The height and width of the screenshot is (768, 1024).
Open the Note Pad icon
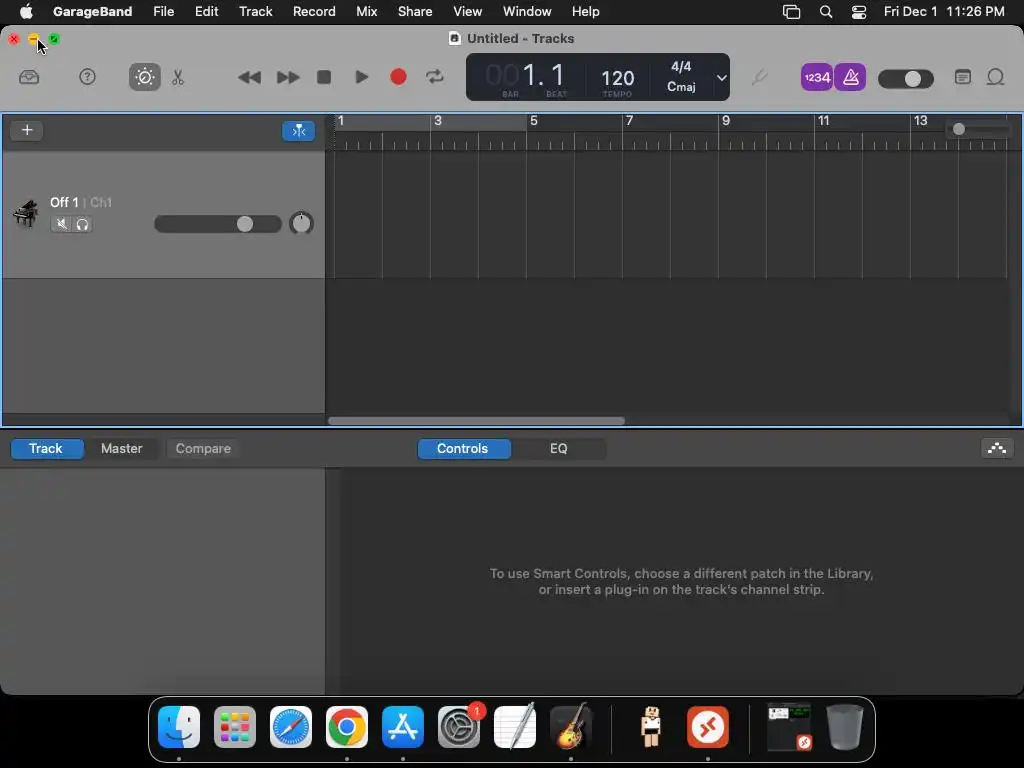point(962,78)
